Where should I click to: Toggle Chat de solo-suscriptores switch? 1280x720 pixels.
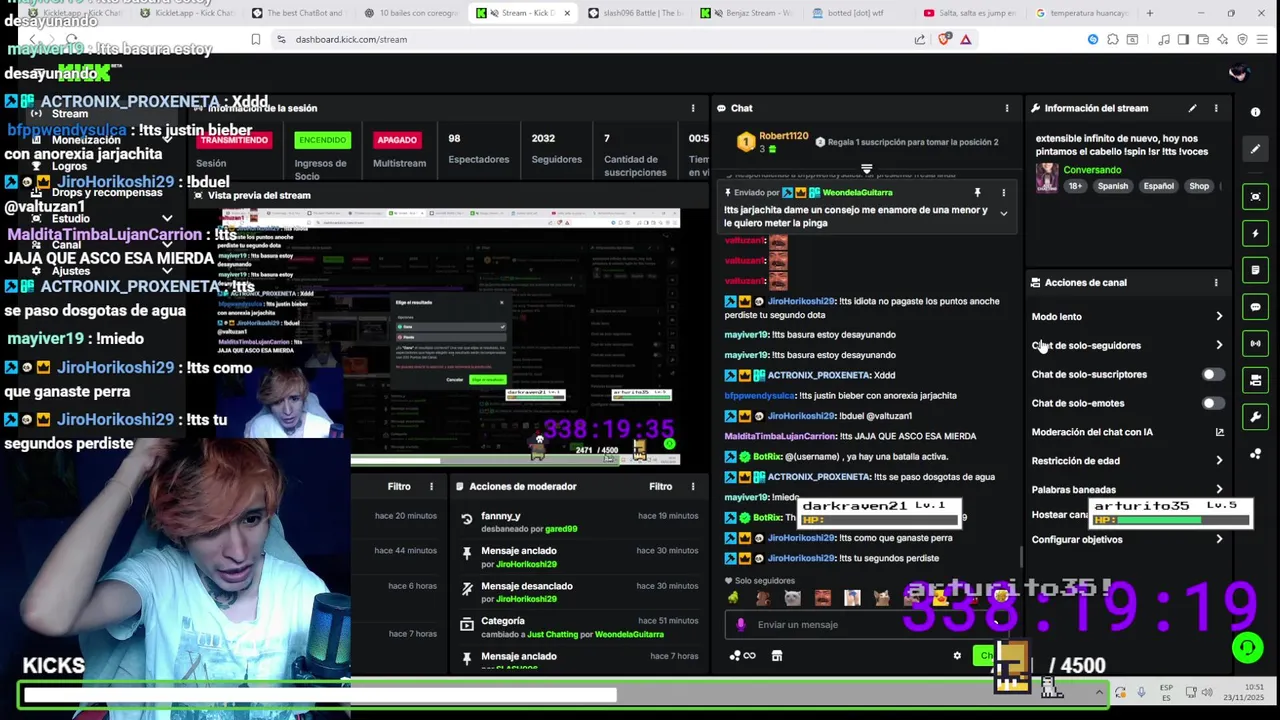(1212, 374)
